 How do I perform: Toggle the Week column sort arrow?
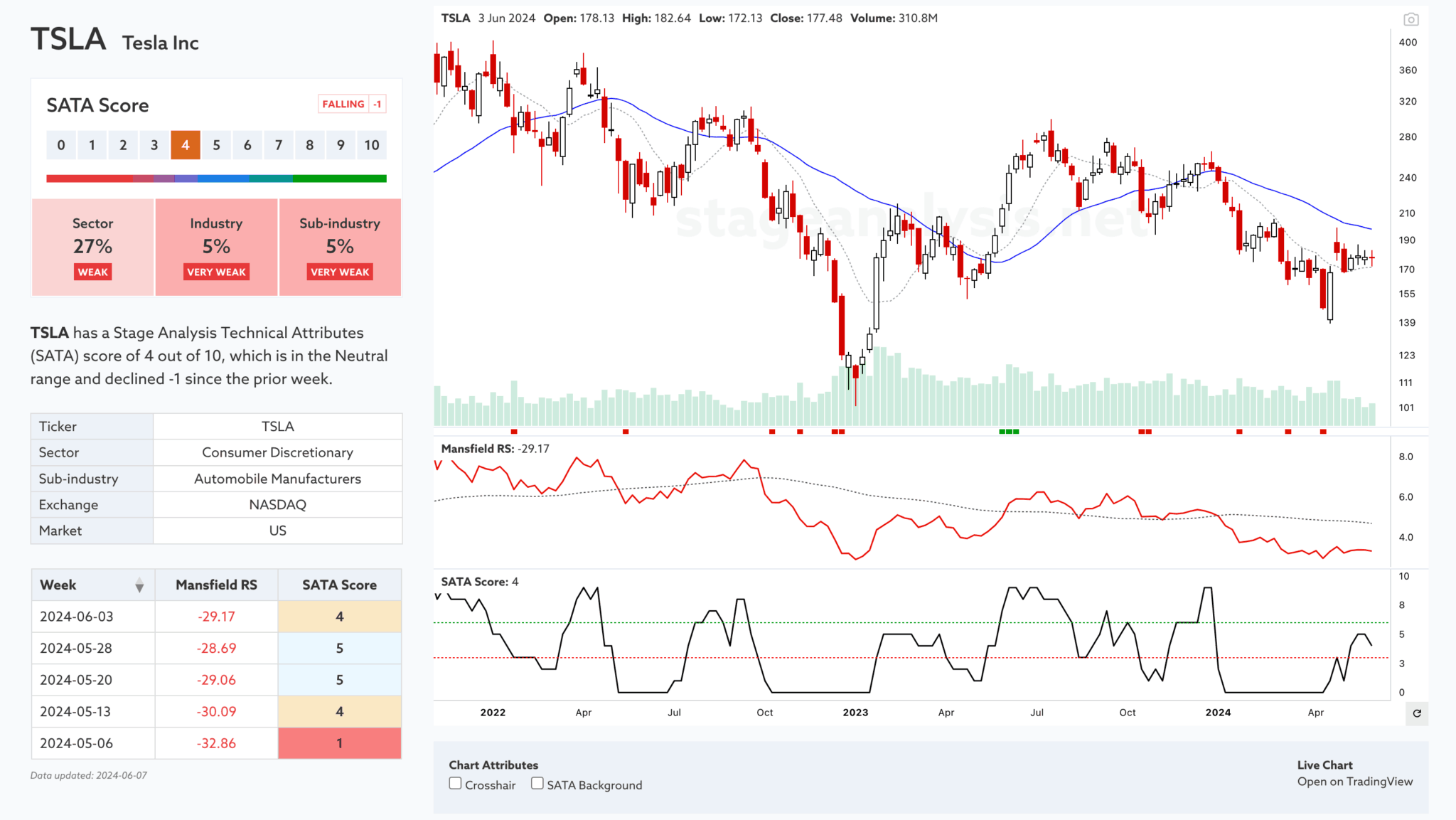pyautogui.click(x=139, y=585)
